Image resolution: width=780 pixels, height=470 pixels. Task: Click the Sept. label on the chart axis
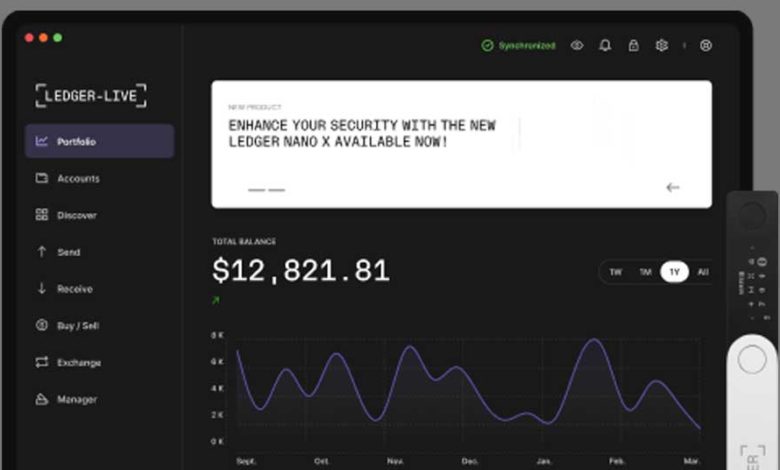246,461
